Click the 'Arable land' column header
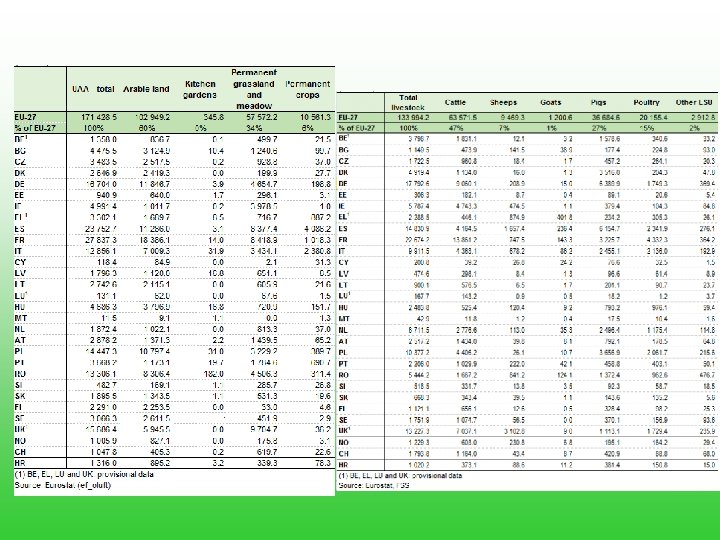The width and height of the screenshot is (720, 540). pos(146,89)
